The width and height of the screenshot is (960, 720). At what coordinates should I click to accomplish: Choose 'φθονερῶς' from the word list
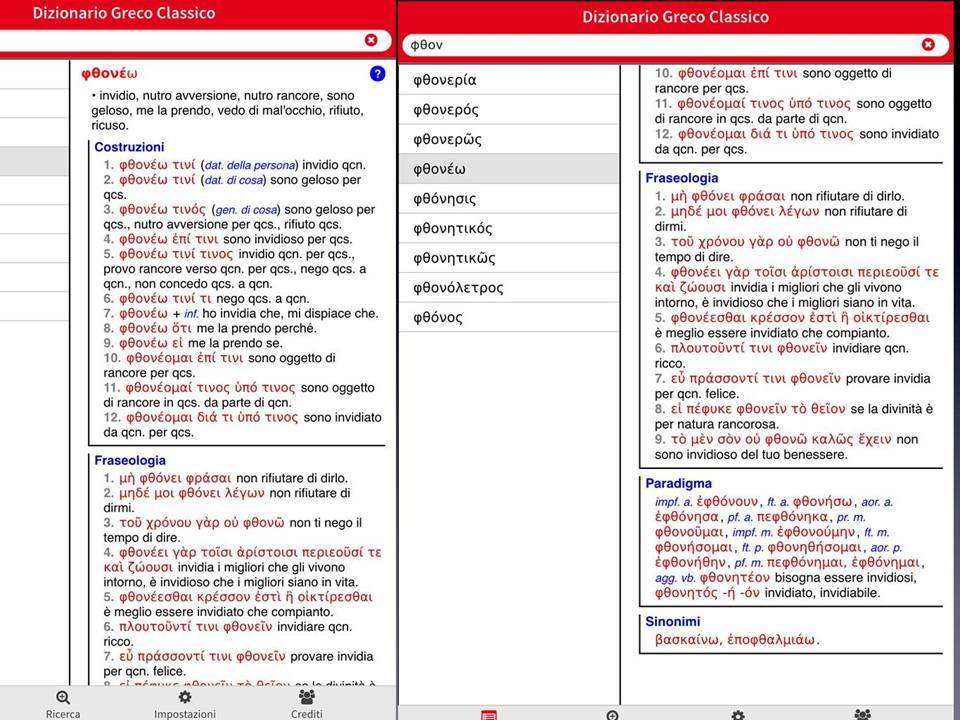(509, 140)
